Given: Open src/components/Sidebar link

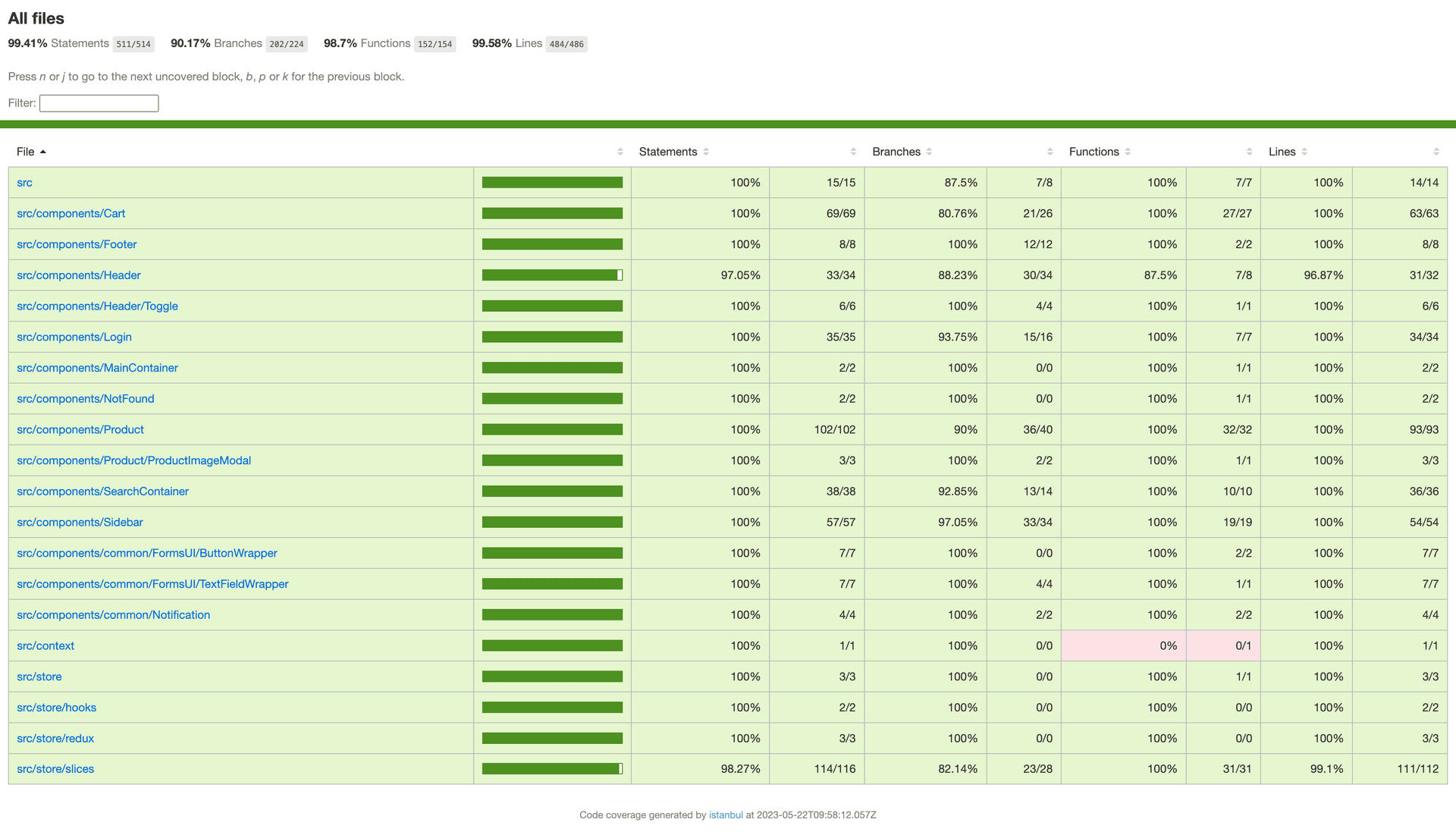Looking at the screenshot, I should pyautogui.click(x=80, y=523).
